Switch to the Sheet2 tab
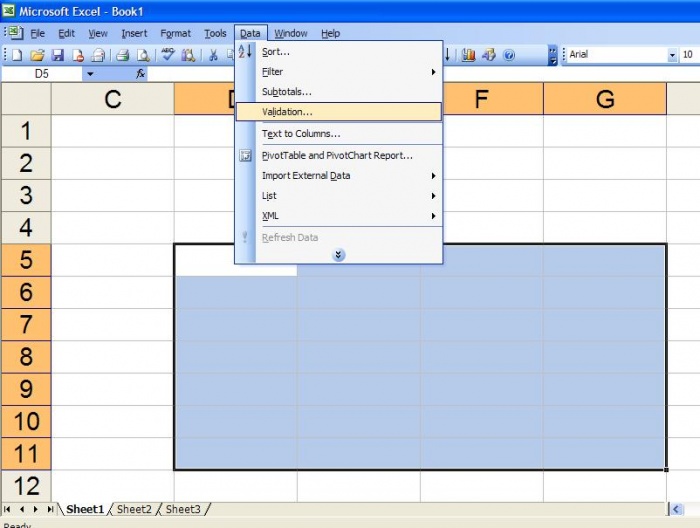This screenshot has width=700, height=528. point(134,509)
